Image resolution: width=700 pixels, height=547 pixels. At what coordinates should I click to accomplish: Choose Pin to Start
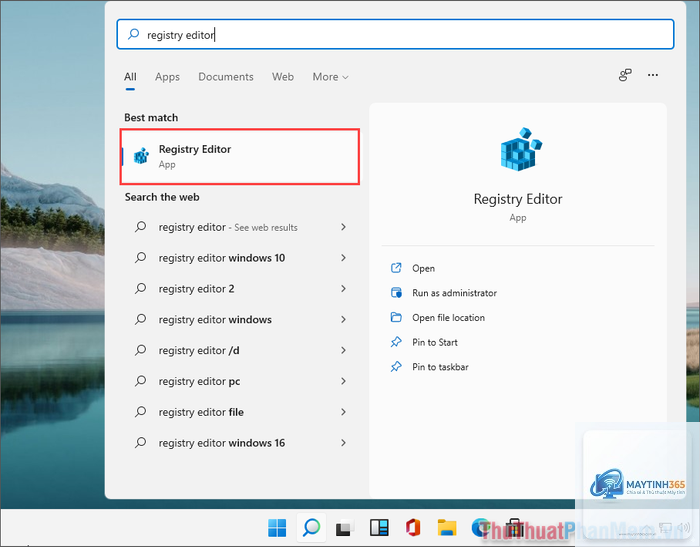coord(435,342)
